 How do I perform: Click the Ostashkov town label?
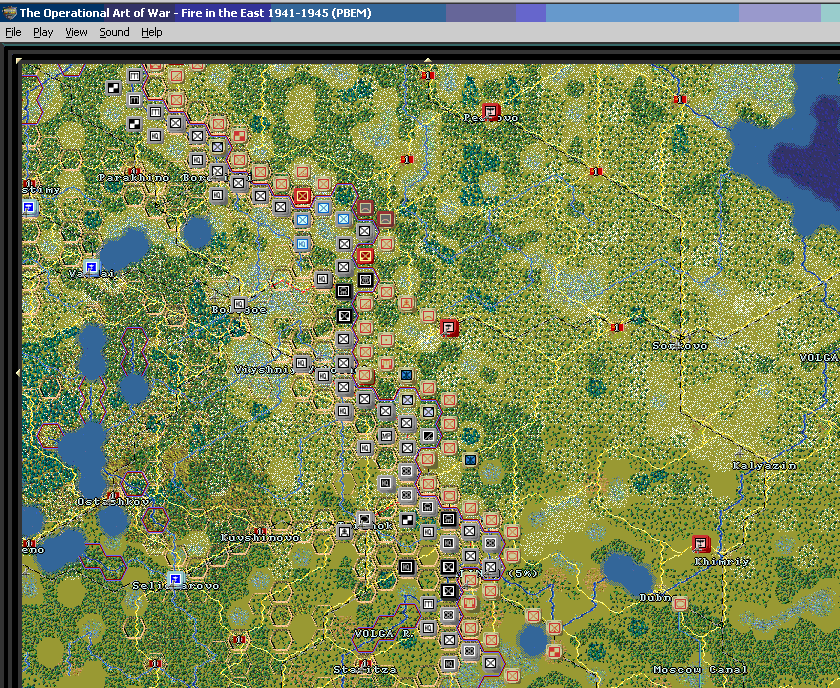113,502
